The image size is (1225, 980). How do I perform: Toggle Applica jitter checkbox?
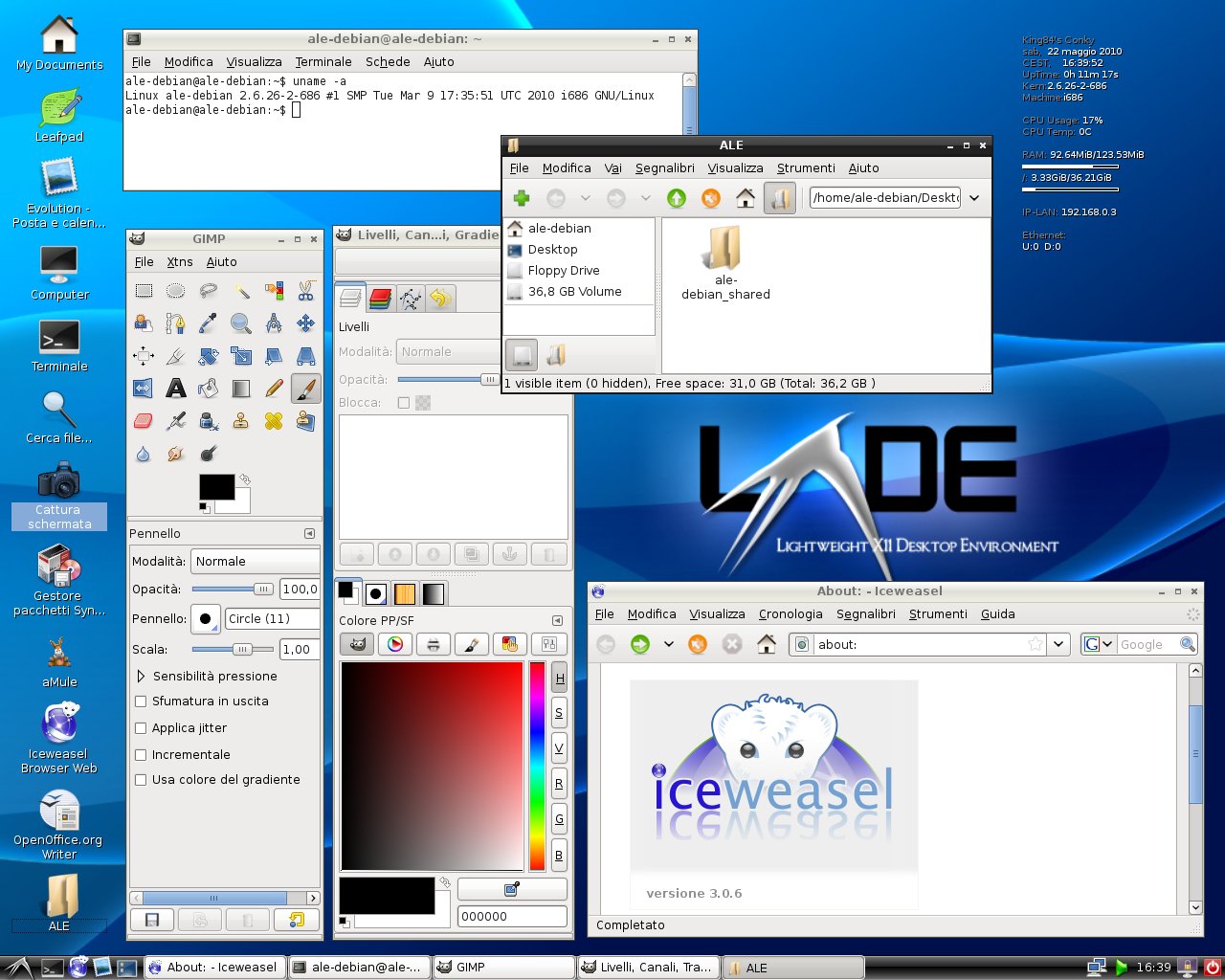pos(141,728)
